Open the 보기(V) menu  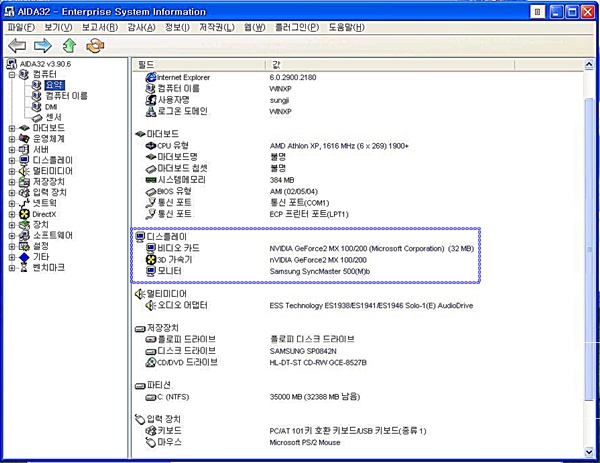[58, 28]
